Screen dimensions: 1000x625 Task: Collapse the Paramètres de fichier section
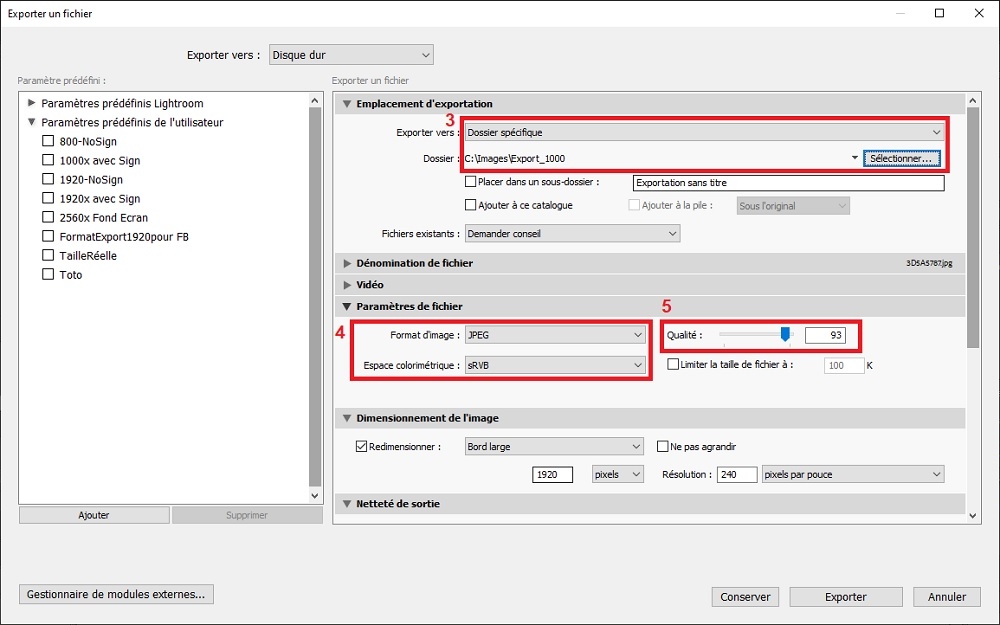point(347,307)
